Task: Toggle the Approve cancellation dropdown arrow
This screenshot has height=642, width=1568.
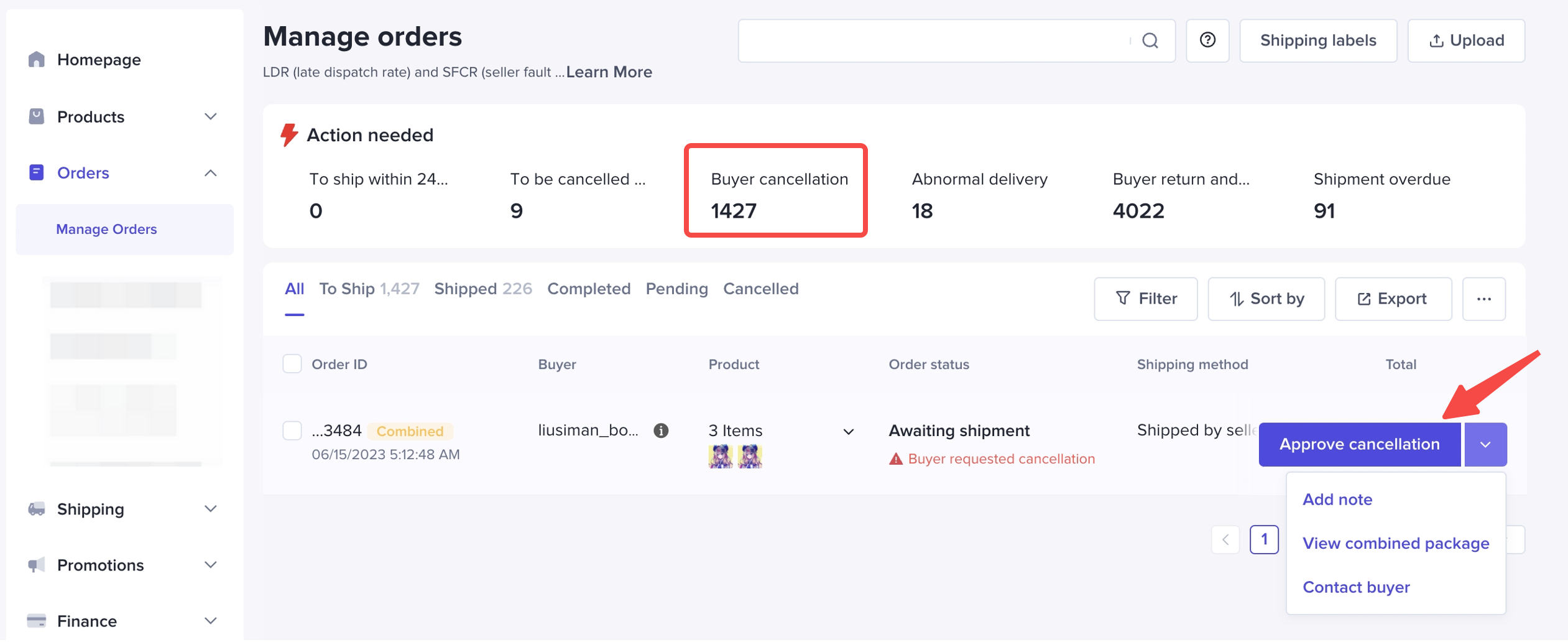Action: (x=1485, y=445)
